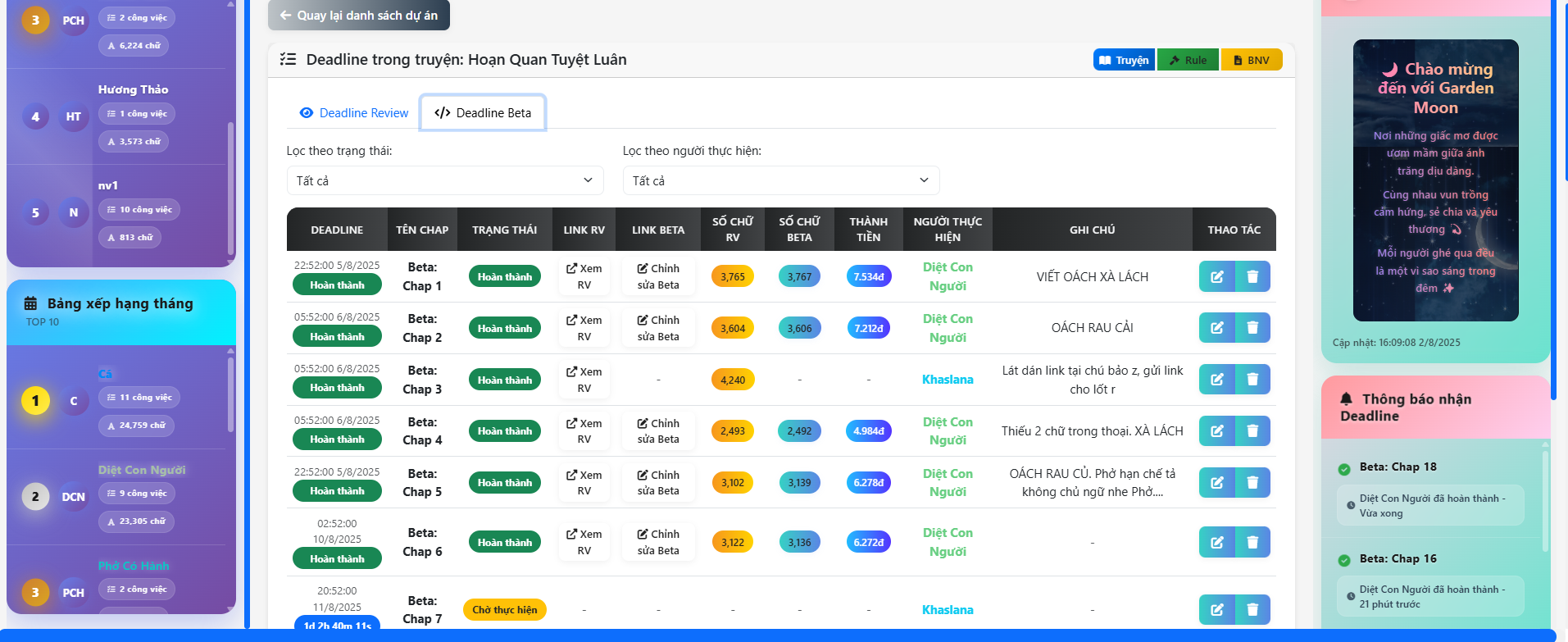Edit the Beta Chap 6 deadline entry
The height and width of the screenshot is (642, 1568).
point(1216,542)
